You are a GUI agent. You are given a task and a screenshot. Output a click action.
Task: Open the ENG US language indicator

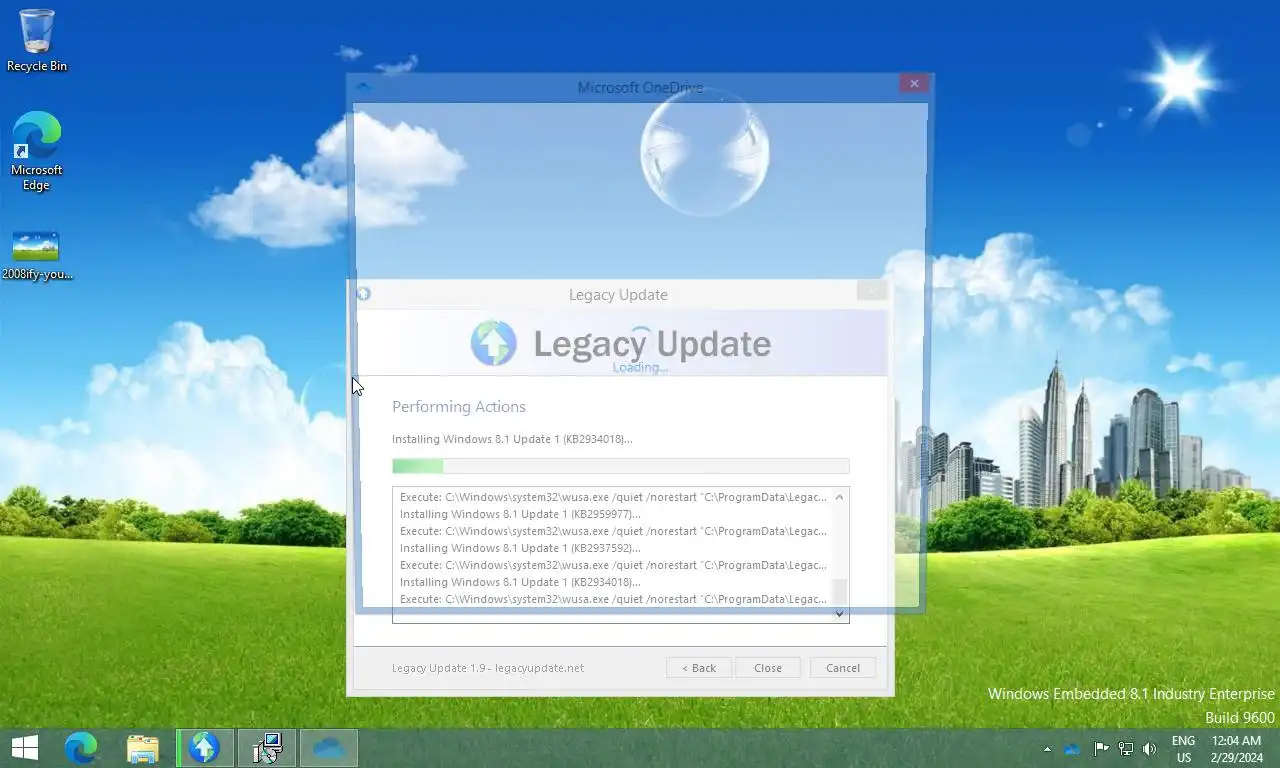[x=1184, y=749]
